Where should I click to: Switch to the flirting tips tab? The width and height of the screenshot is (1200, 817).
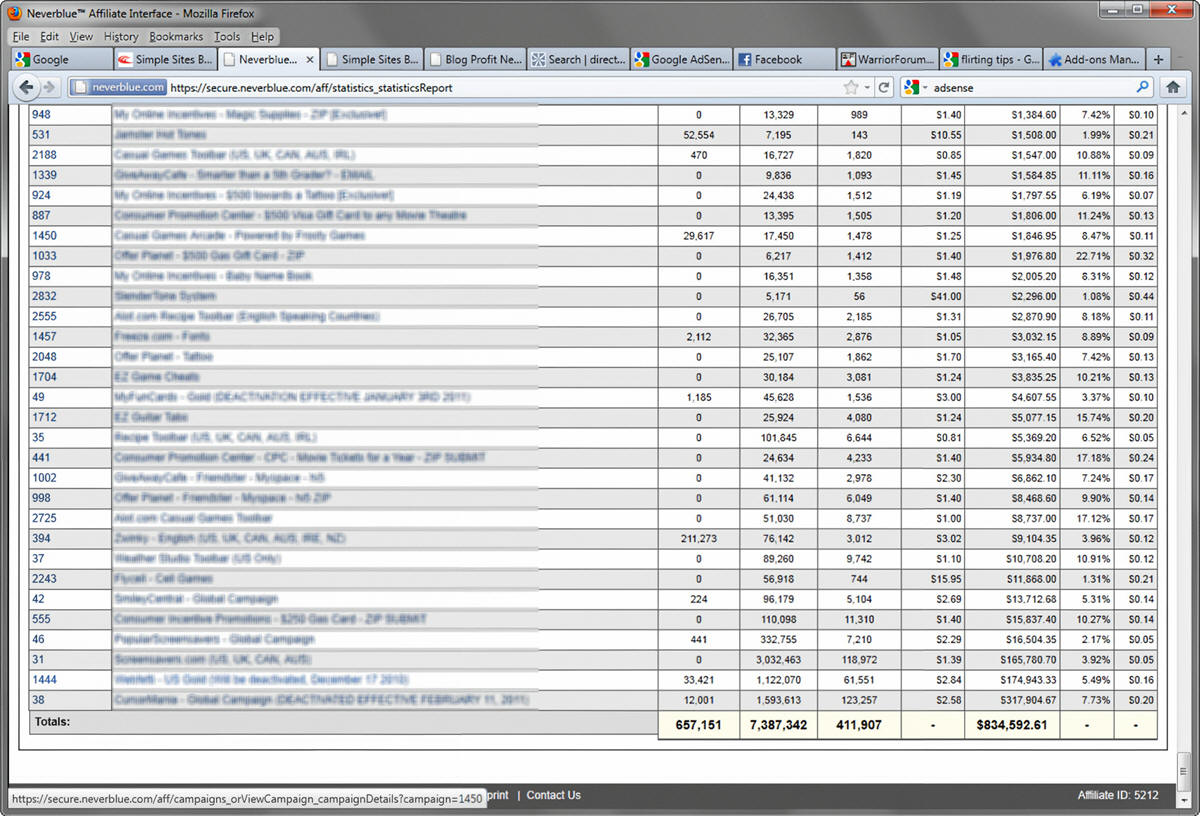pos(991,59)
